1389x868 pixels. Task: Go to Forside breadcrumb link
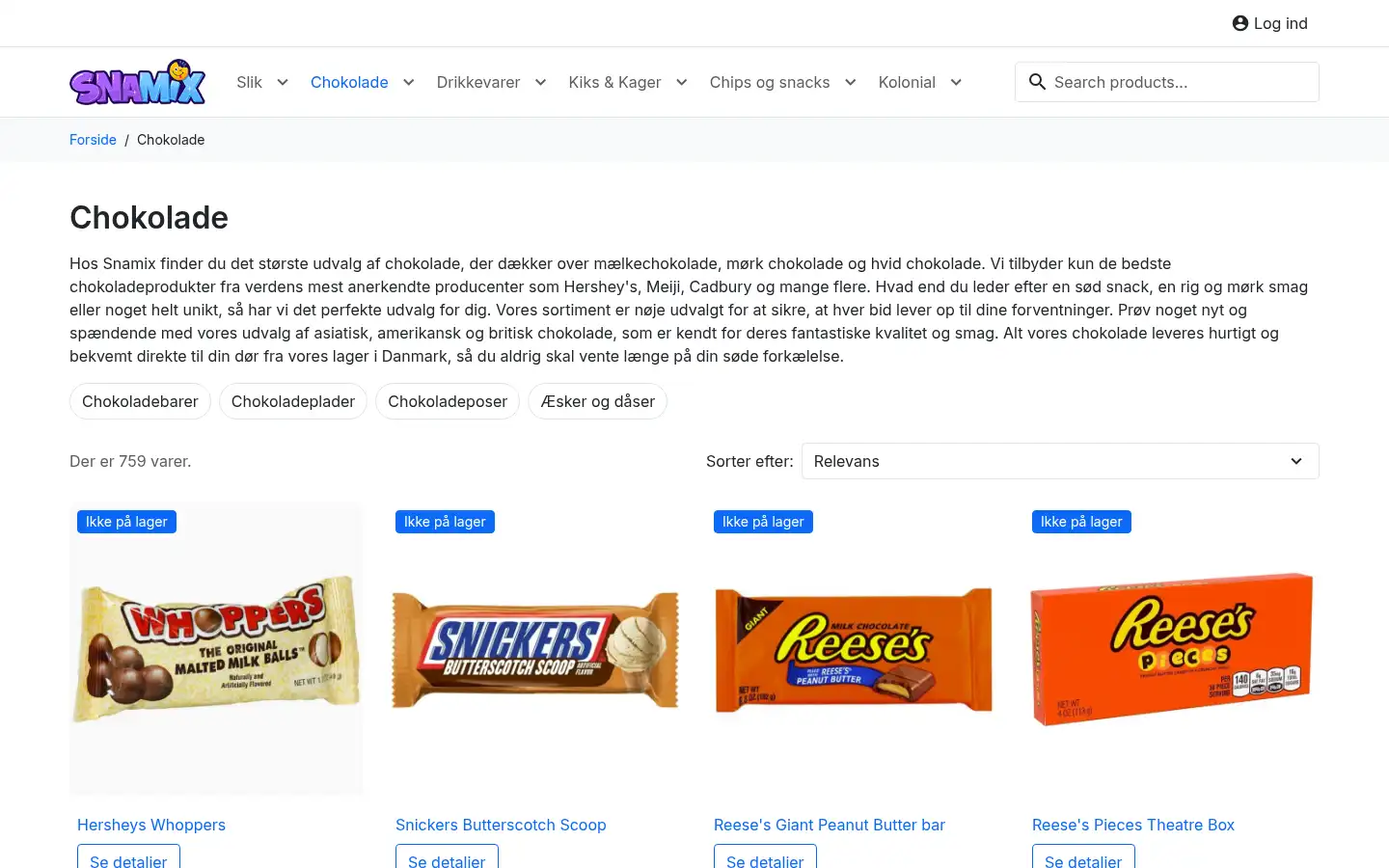pos(93,140)
